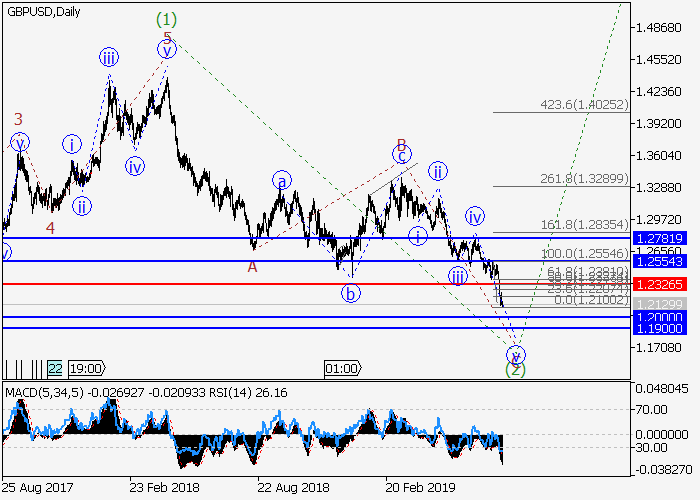Click the green (2) wave label at bottom
The height and width of the screenshot is (500, 700).
pos(515,369)
